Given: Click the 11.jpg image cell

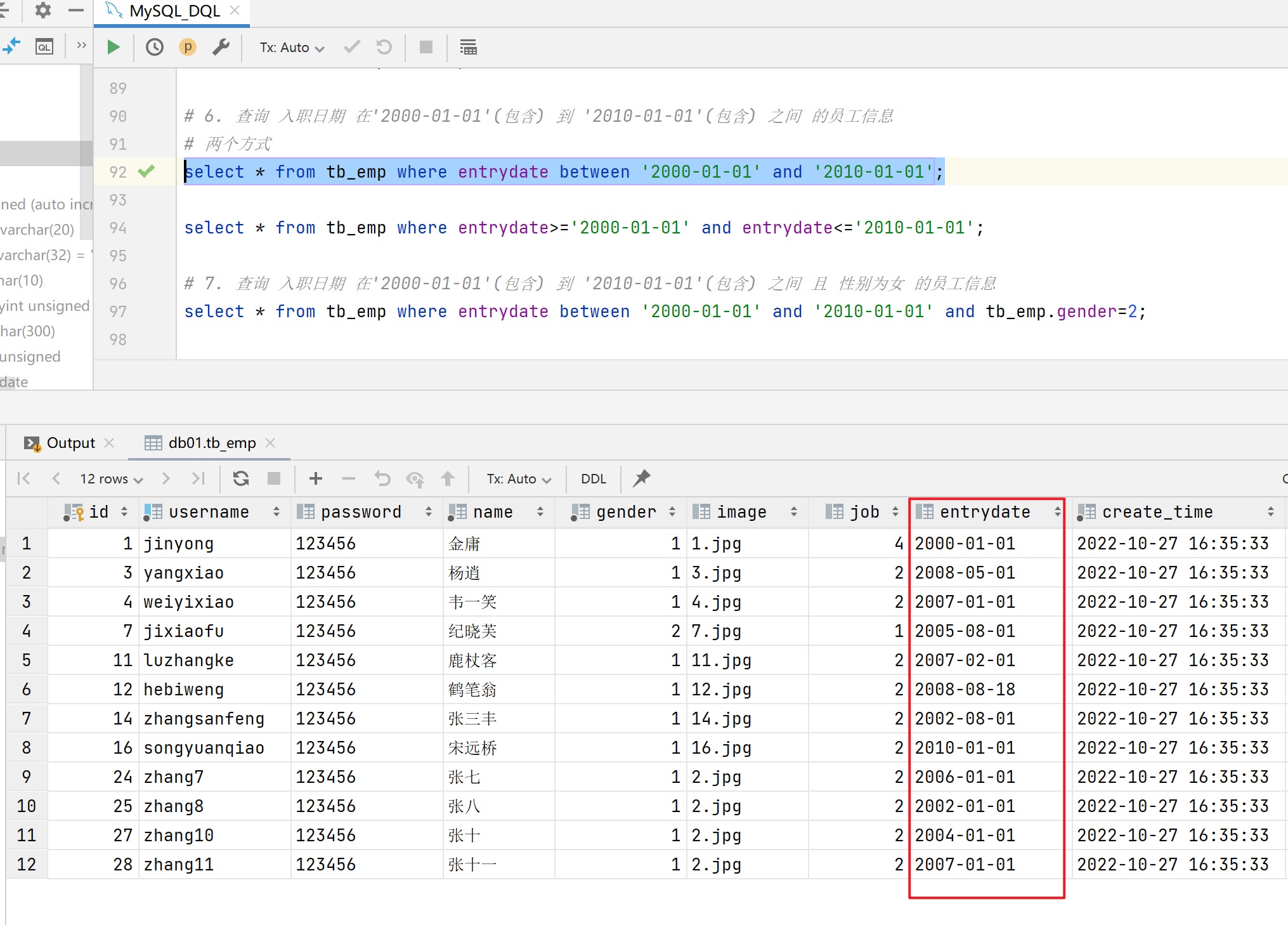Looking at the screenshot, I should click(747, 660).
